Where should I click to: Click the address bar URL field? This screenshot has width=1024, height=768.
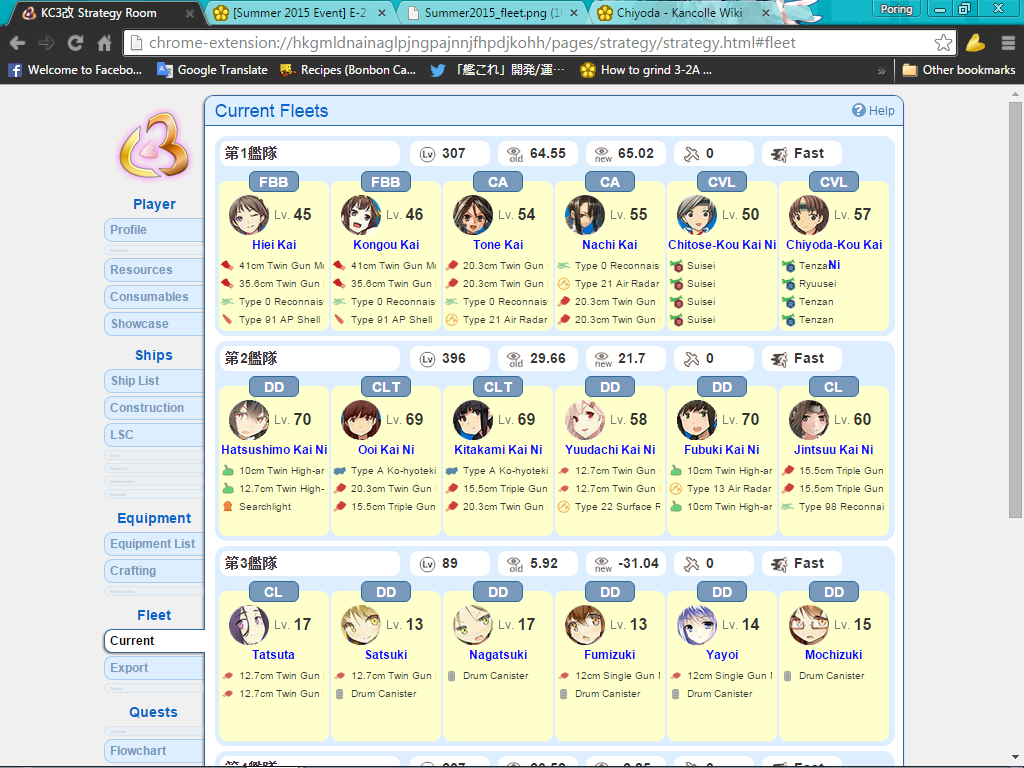(539, 43)
